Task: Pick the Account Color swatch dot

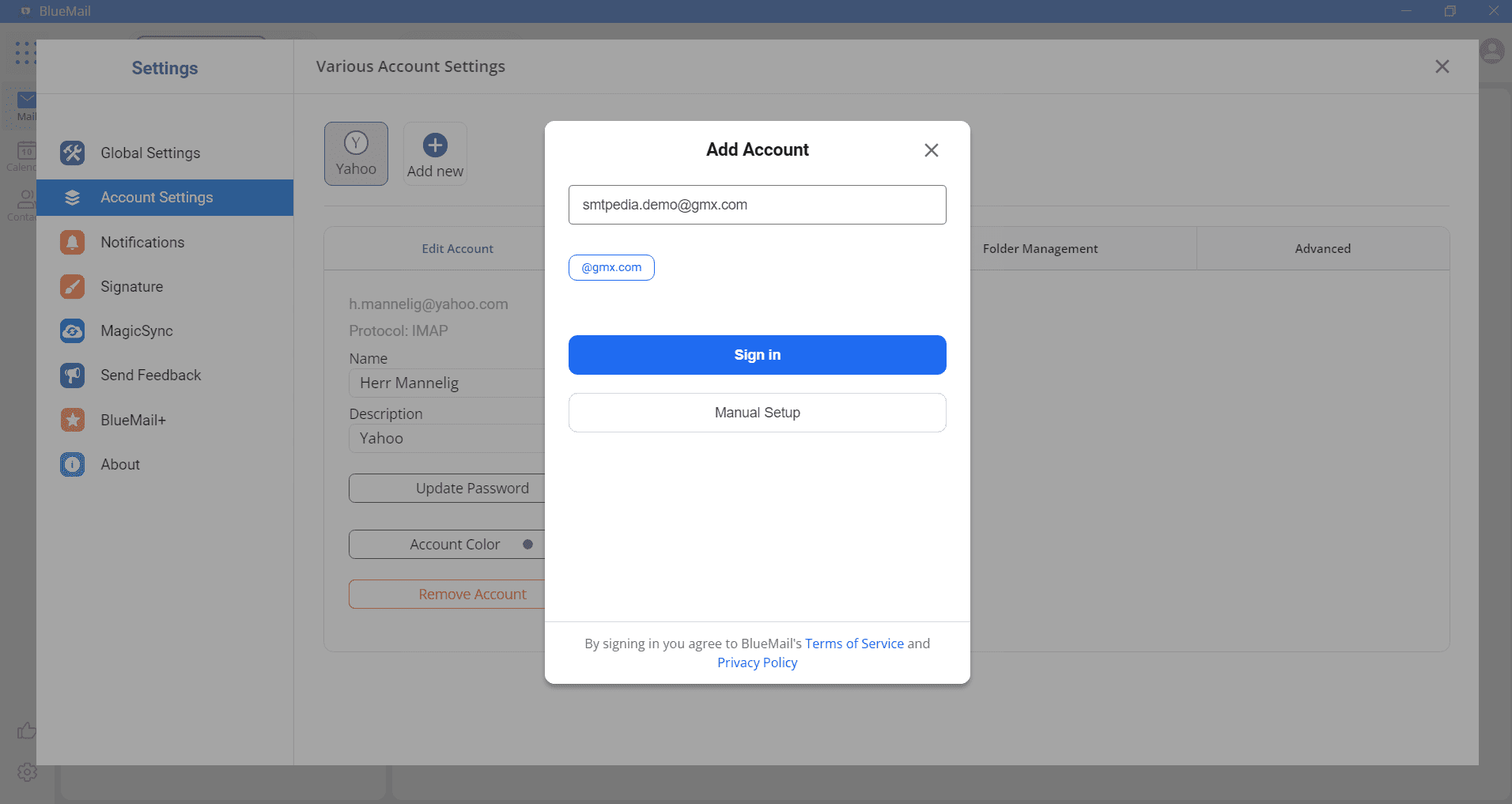Action: 527,545
